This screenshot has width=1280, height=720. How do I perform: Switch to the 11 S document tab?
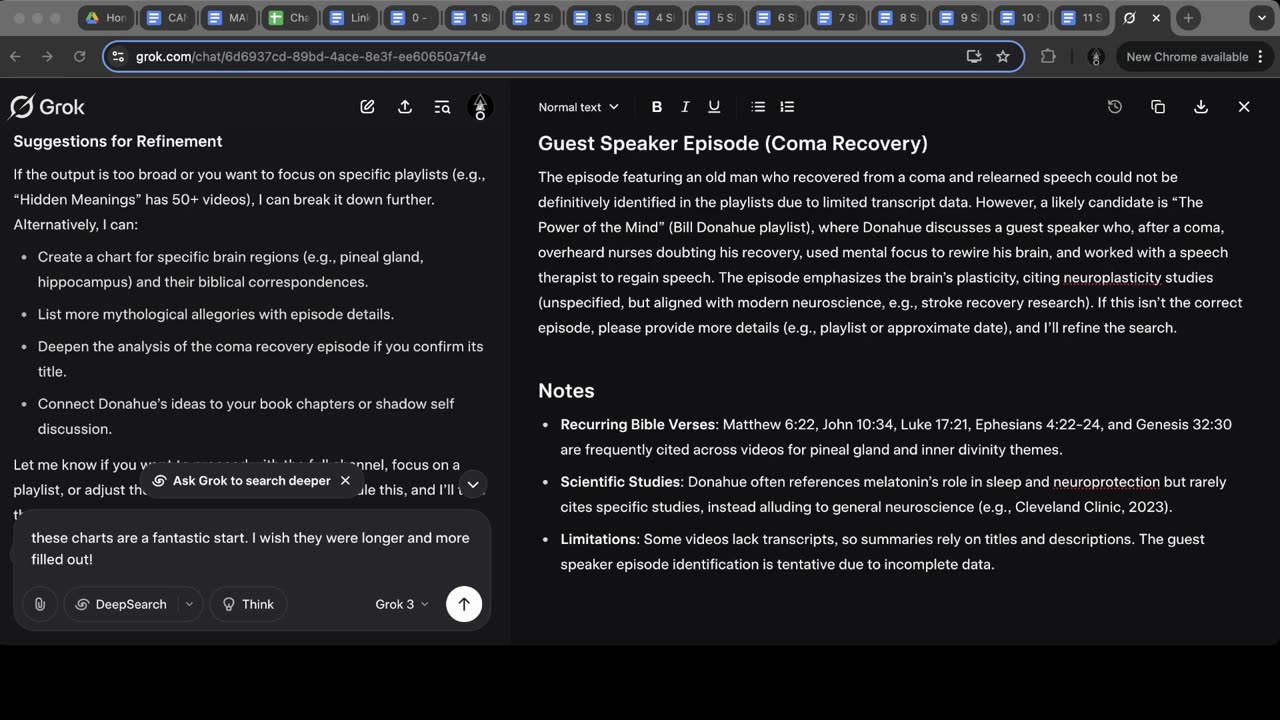(1081, 18)
